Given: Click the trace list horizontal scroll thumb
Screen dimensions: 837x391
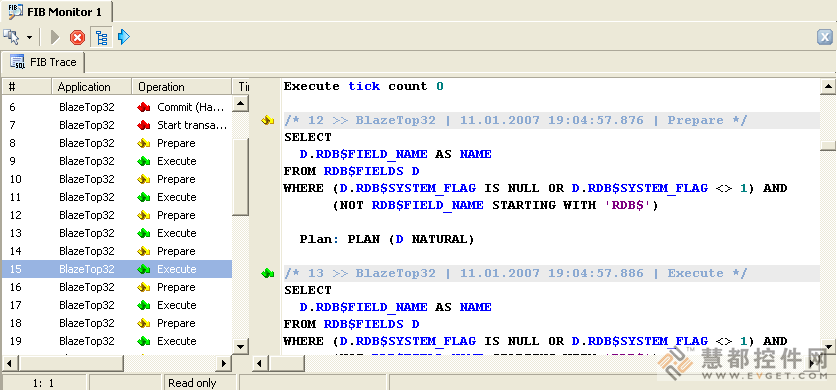Looking at the screenshot, I should click(71, 363).
